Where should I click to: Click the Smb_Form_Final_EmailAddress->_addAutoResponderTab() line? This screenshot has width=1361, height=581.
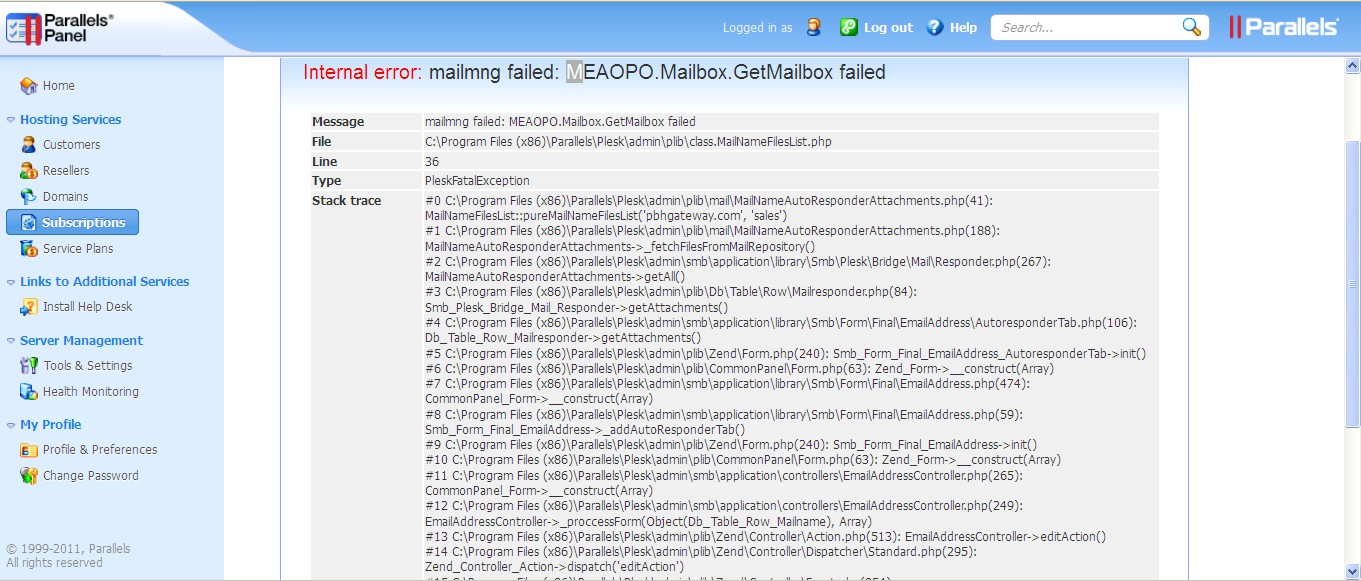point(585,430)
